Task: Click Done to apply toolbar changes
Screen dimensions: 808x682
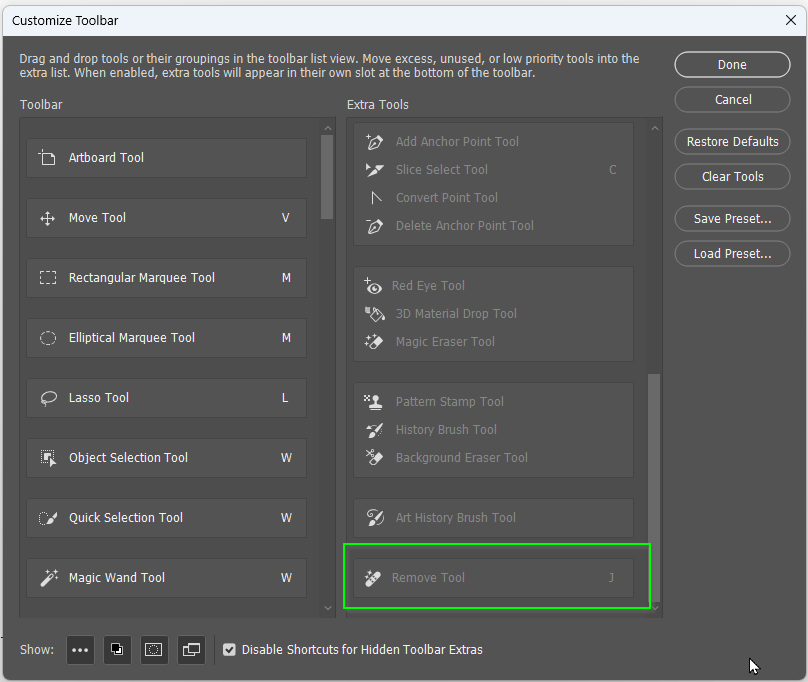Action: click(731, 64)
